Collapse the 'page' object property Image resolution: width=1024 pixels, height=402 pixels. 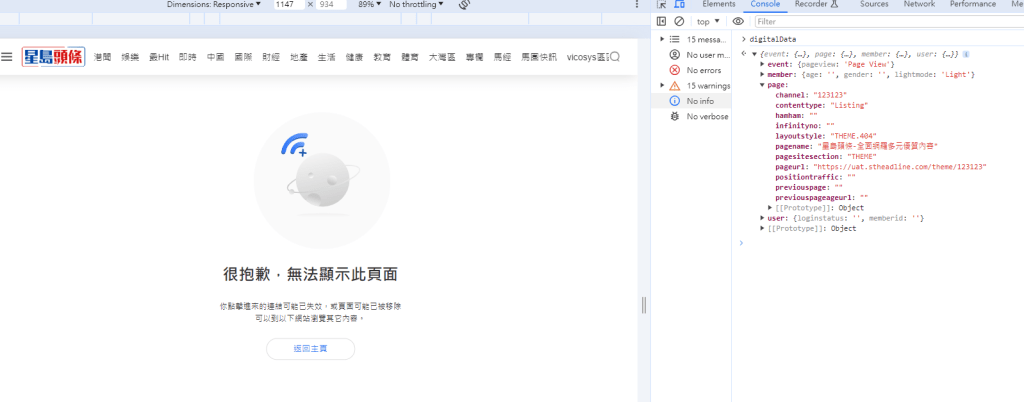762,85
